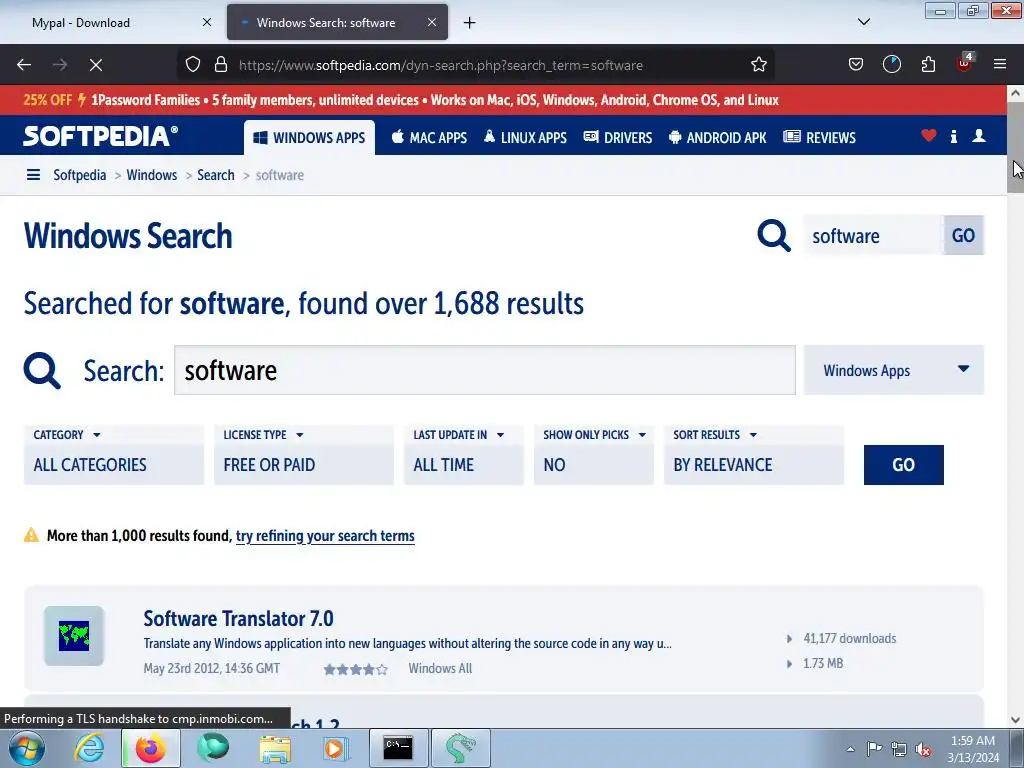Close the Windows Search: software tab
The height and width of the screenshot is (768, 1024).
432,22
